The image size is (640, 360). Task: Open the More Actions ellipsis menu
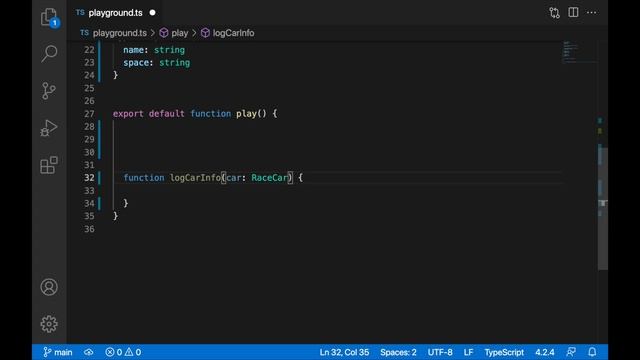pos(591,13)
